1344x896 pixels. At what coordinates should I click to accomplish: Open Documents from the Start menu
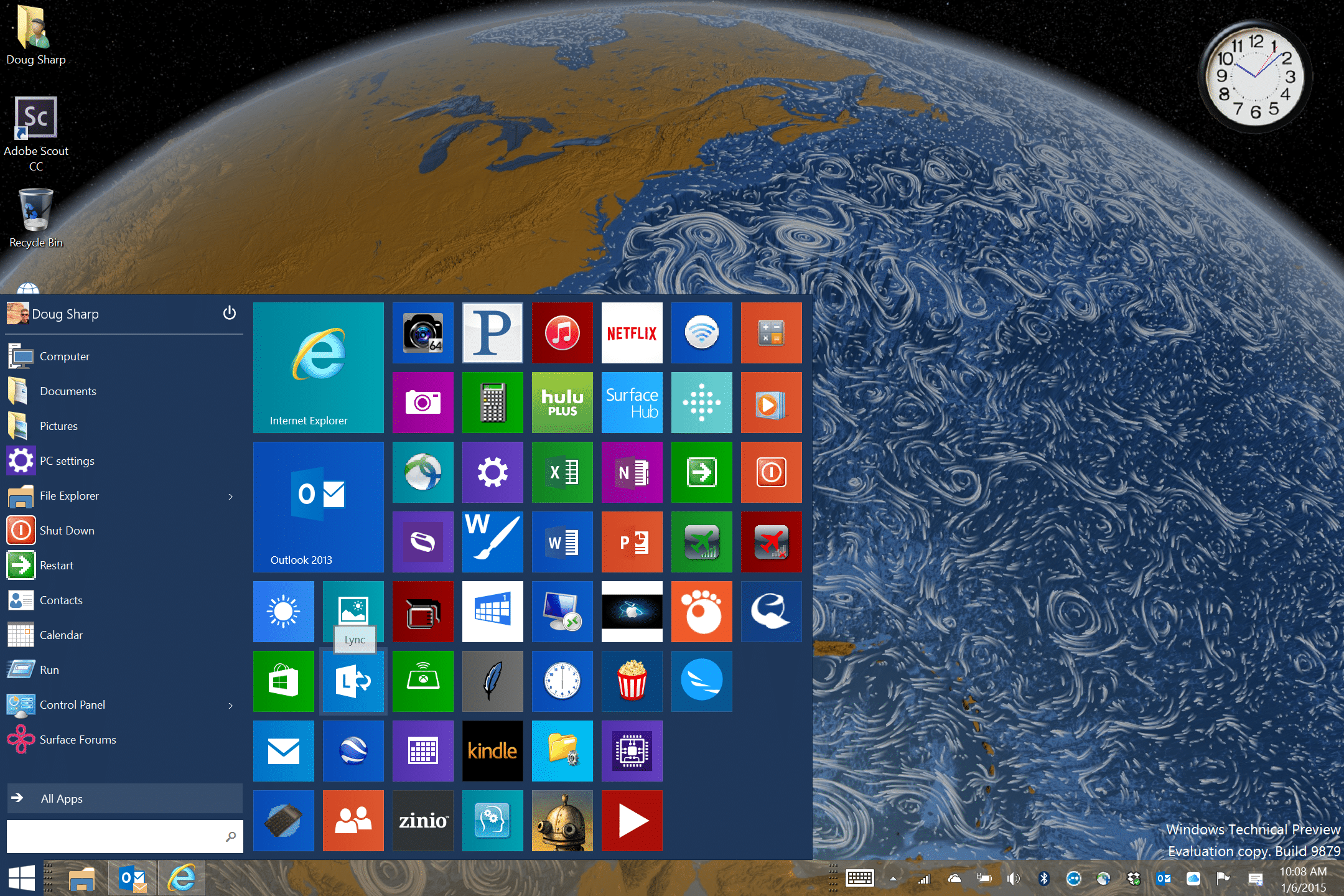tap(124, 391)
